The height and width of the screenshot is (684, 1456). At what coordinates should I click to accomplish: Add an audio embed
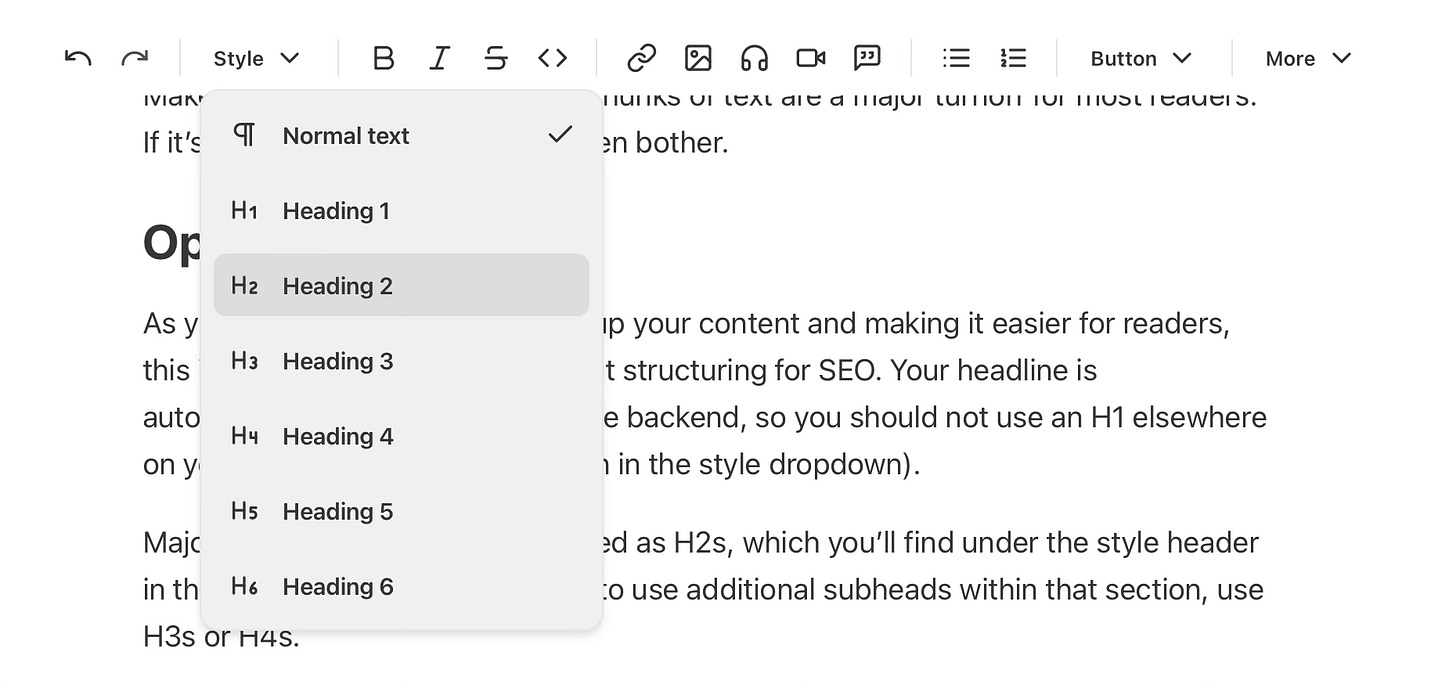[754, 58]
